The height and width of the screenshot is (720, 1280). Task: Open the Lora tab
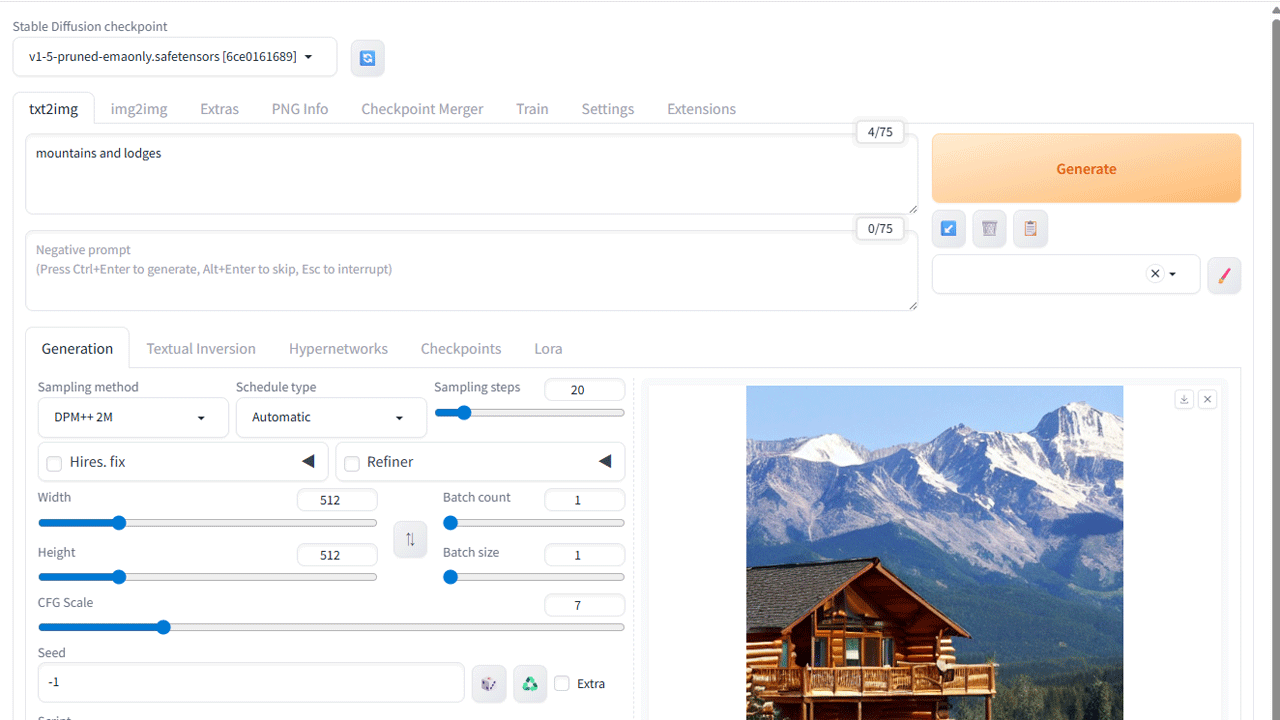(548, 349)
